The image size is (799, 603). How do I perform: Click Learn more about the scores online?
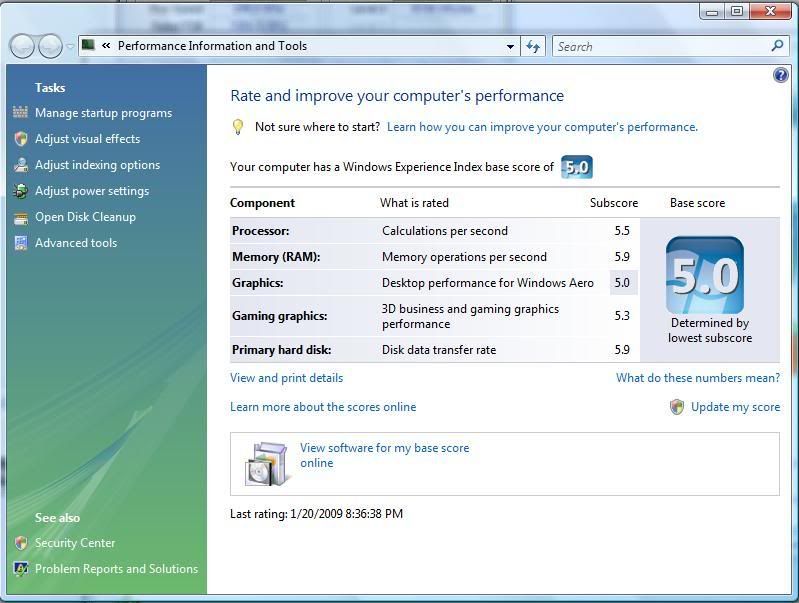coord(323,407)
